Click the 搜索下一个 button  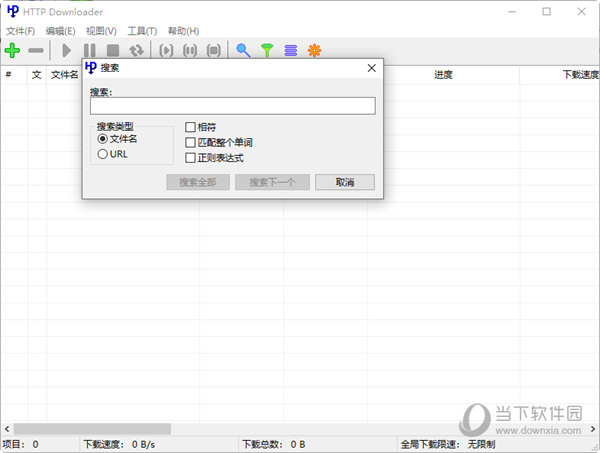(x=272, y=182)
